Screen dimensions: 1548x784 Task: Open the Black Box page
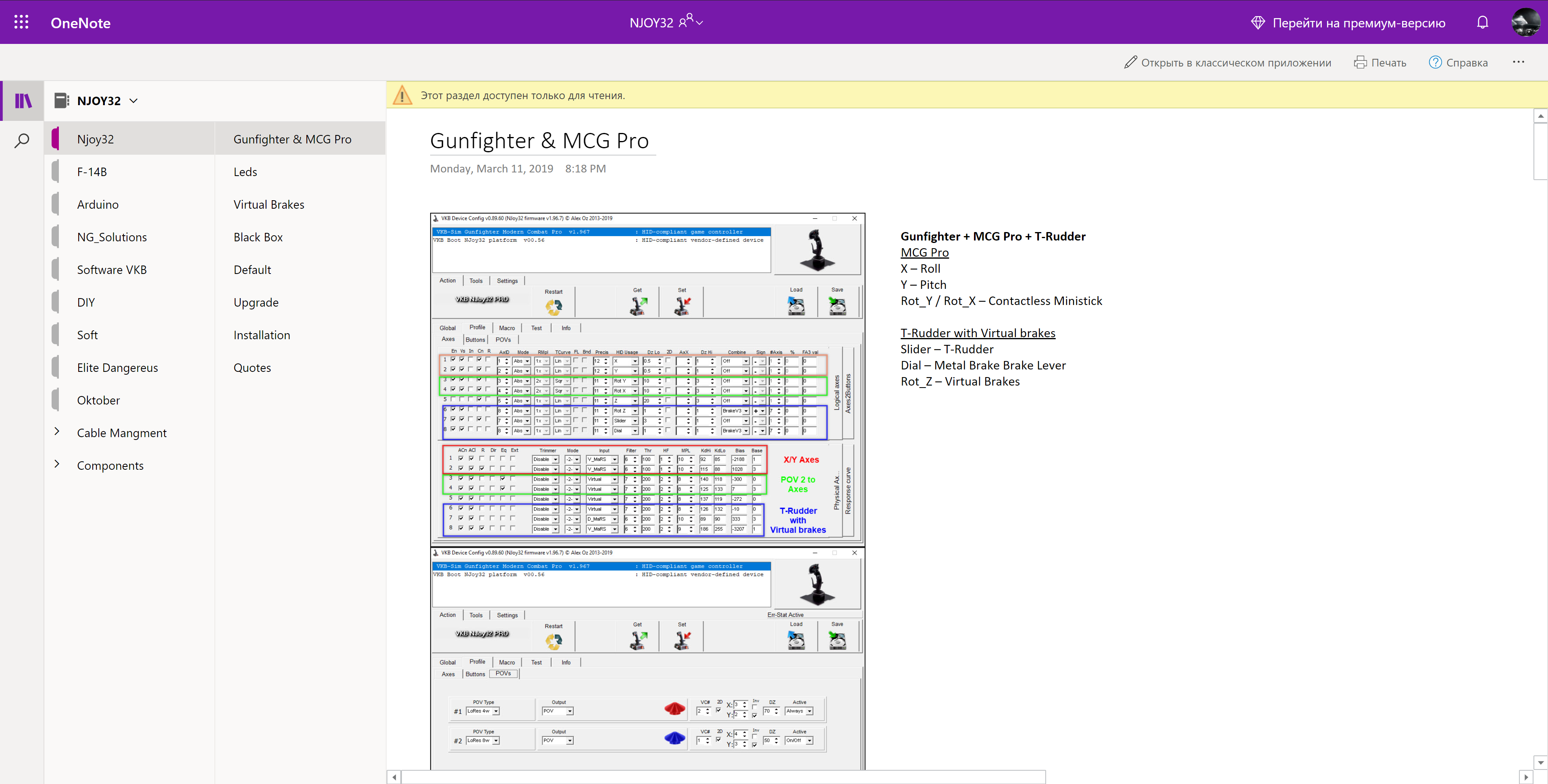pos(300,237)
